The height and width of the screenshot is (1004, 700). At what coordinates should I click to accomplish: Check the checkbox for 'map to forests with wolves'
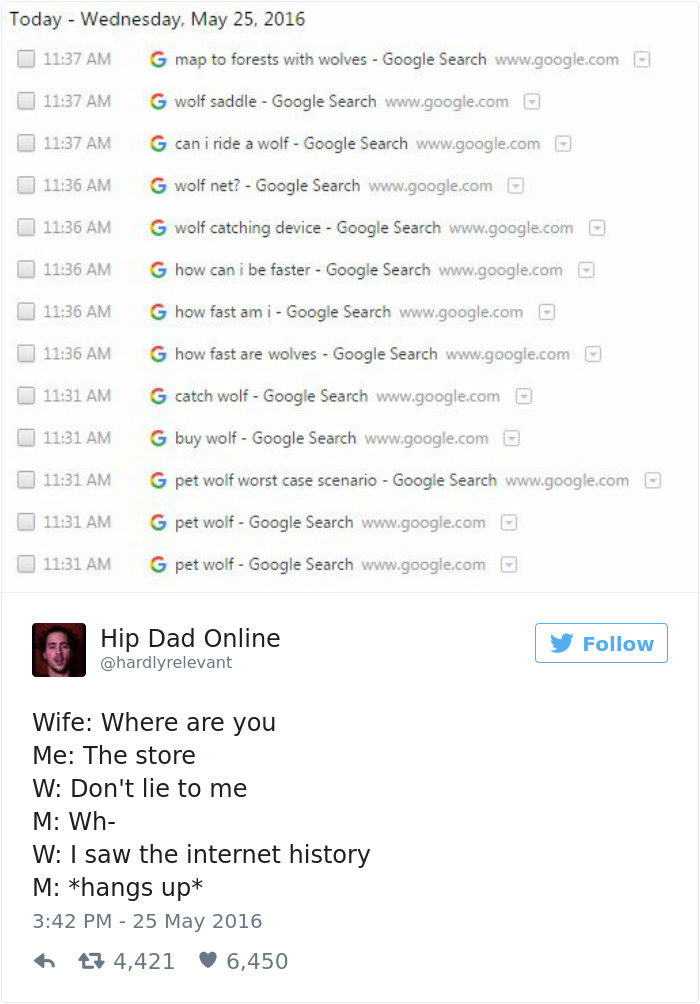[24, 59]
